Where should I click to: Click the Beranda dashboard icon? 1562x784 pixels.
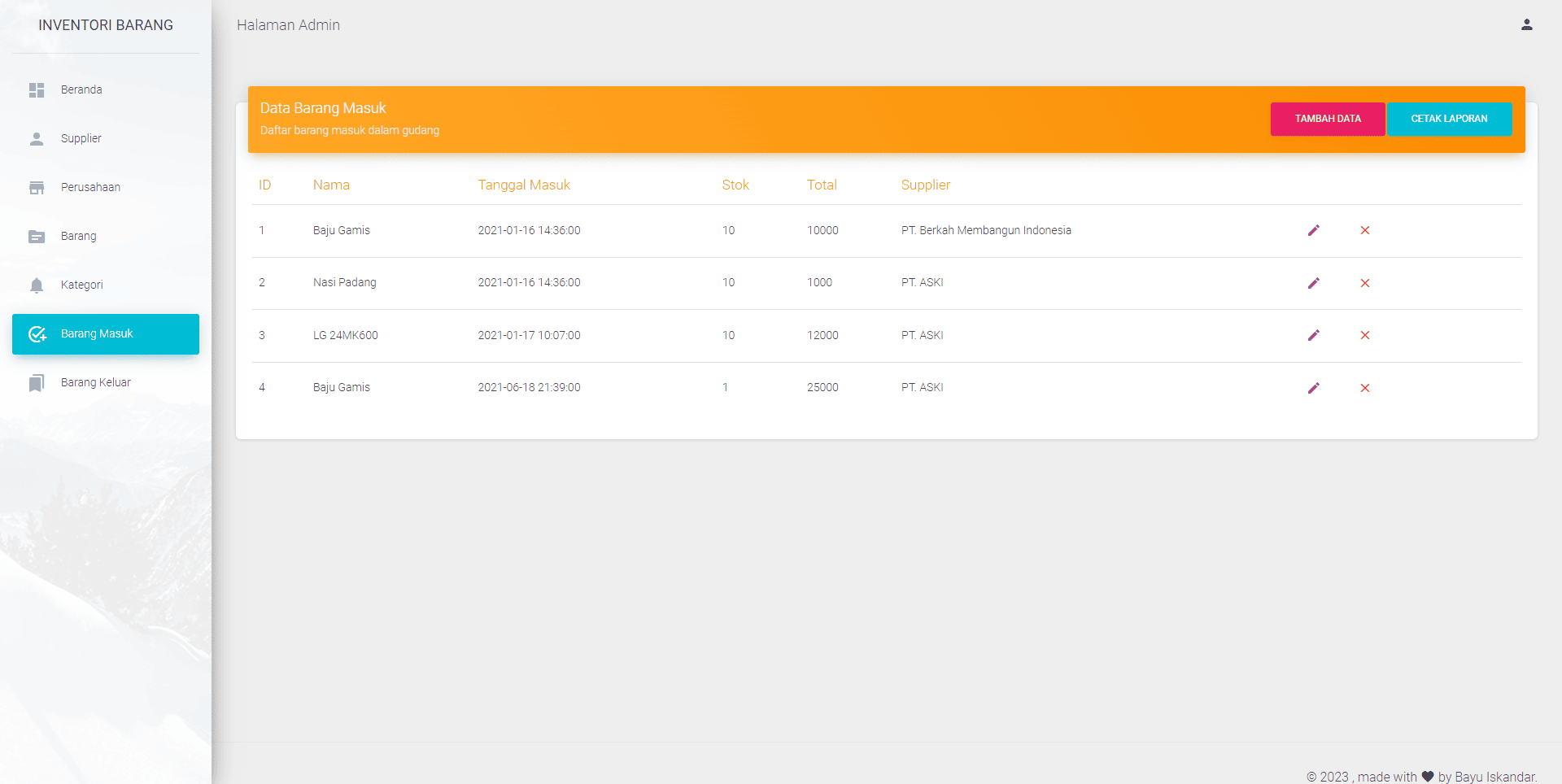(37, 90)
